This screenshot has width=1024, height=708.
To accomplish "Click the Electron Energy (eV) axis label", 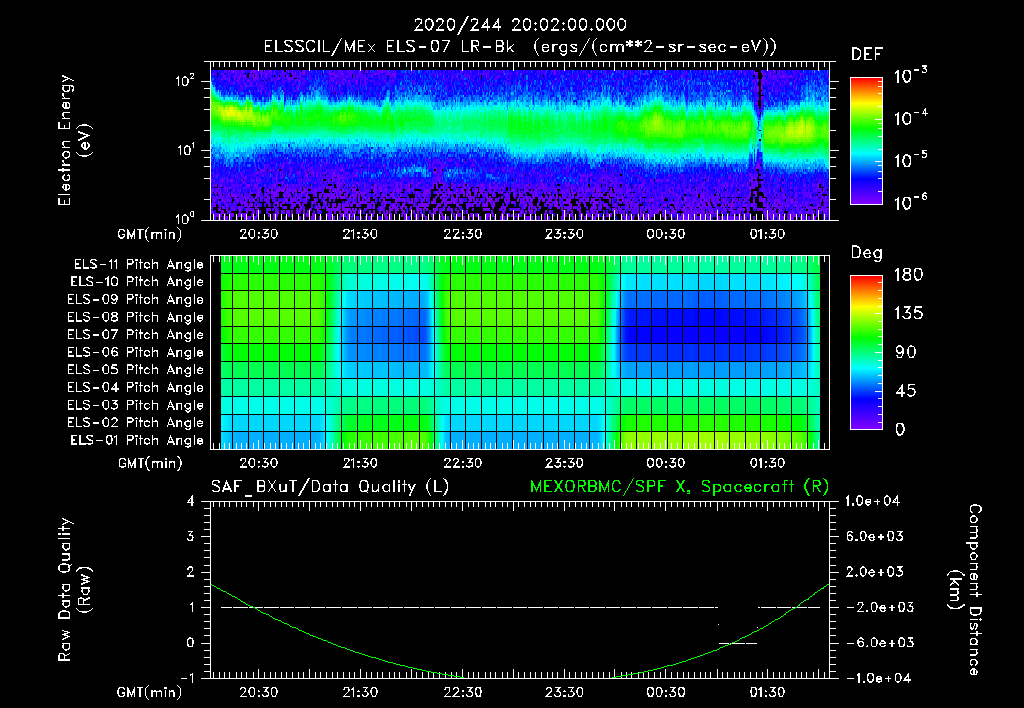I will (74, 140).
